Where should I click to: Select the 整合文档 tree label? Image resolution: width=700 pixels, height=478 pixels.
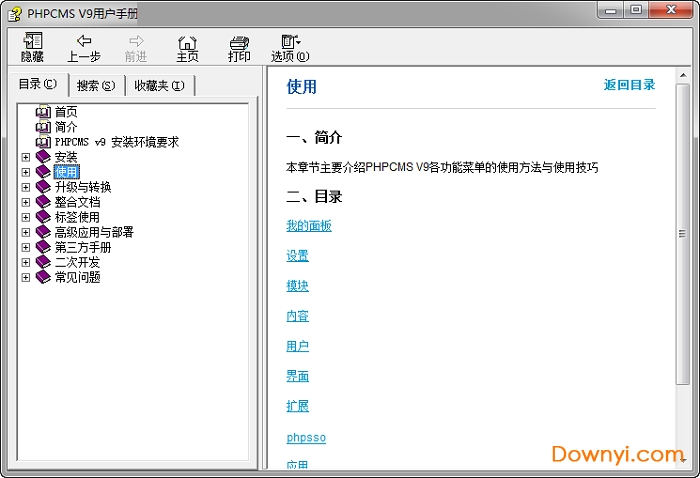[77, 202]
